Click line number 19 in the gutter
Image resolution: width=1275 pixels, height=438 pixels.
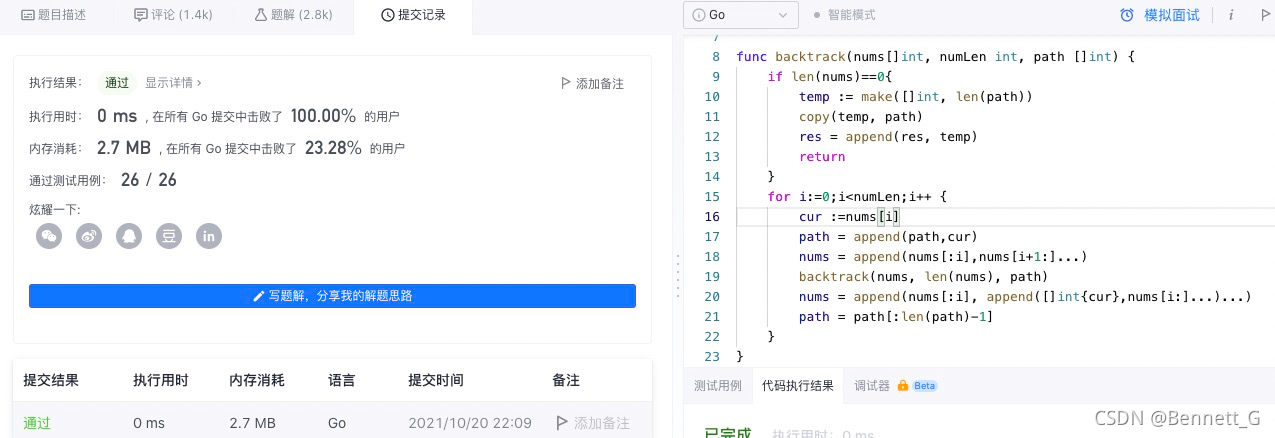click(712, 276)
